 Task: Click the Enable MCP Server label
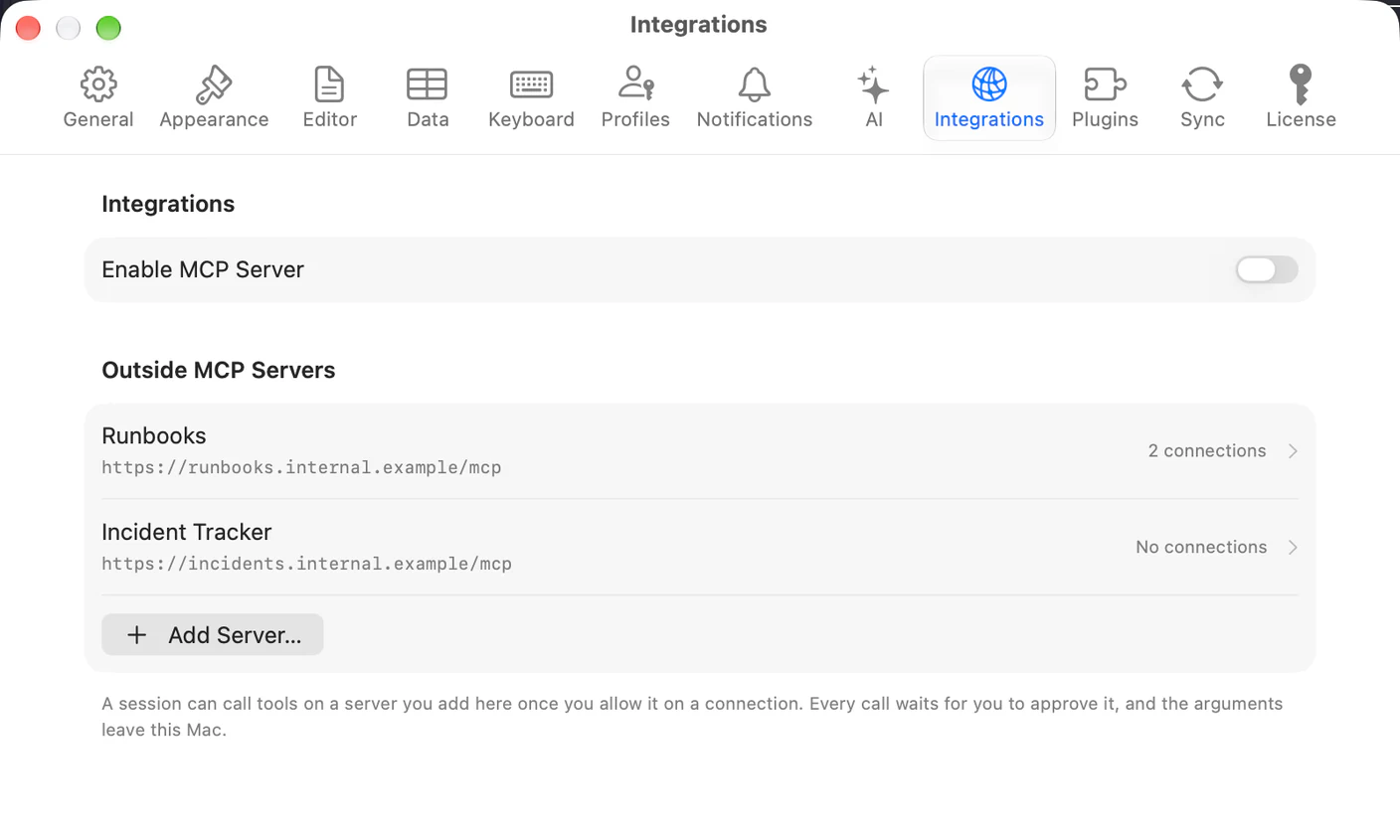point(203,269)
